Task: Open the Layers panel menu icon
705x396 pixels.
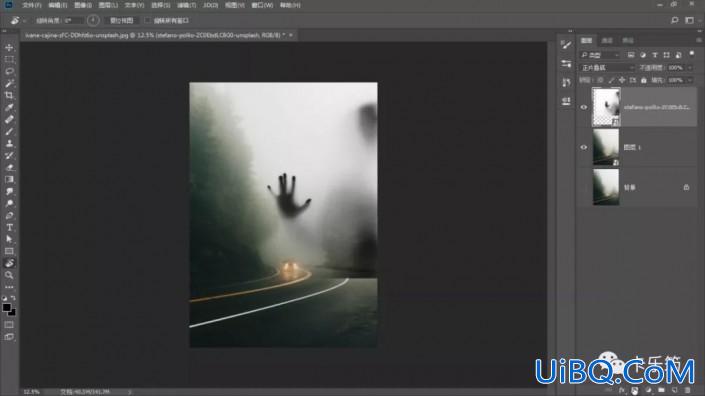Action: click(699, 40)
